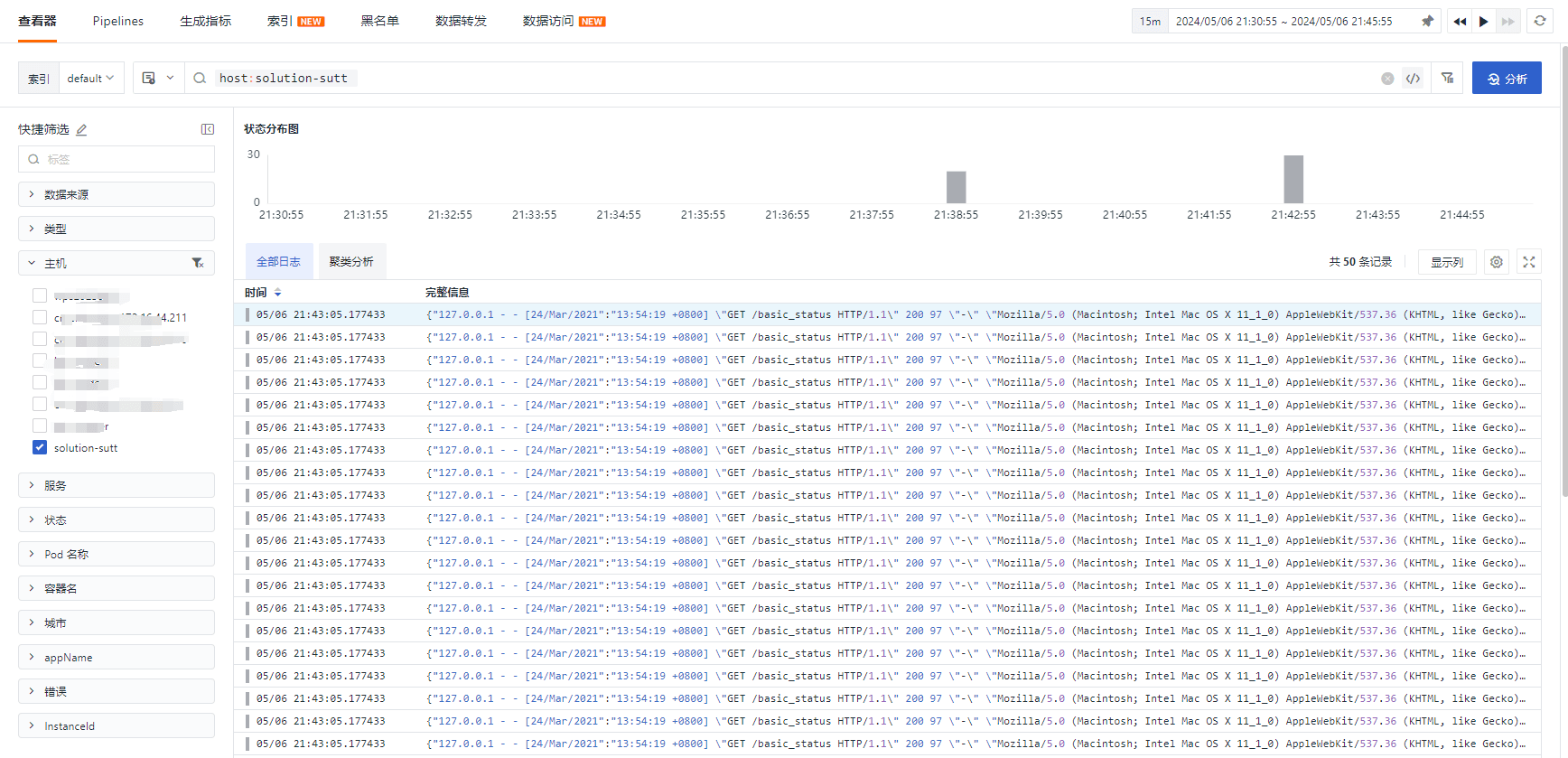Expand the appName filter section
The height and width of the screenshot is (758, 1568).
(117, 657)
